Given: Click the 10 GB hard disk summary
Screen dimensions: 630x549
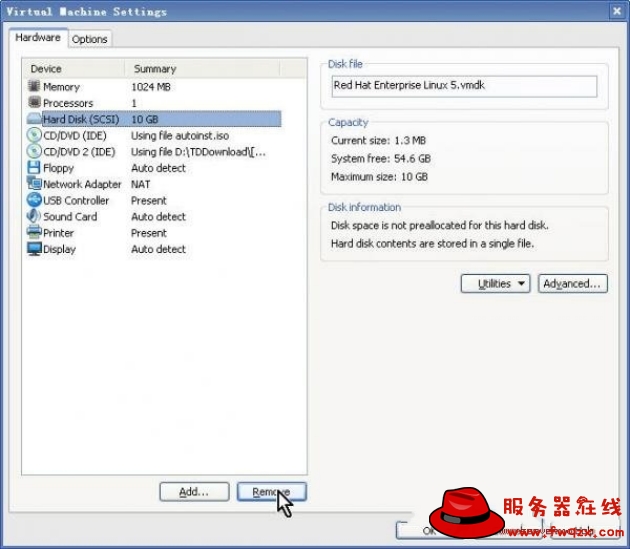Looking at the screenshot, I should click(x=145, y=119).
